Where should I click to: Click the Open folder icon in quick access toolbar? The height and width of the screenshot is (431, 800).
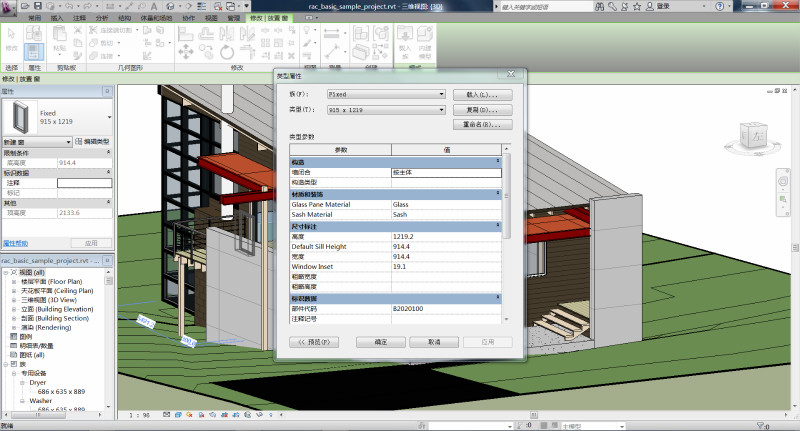pos(25,6)
